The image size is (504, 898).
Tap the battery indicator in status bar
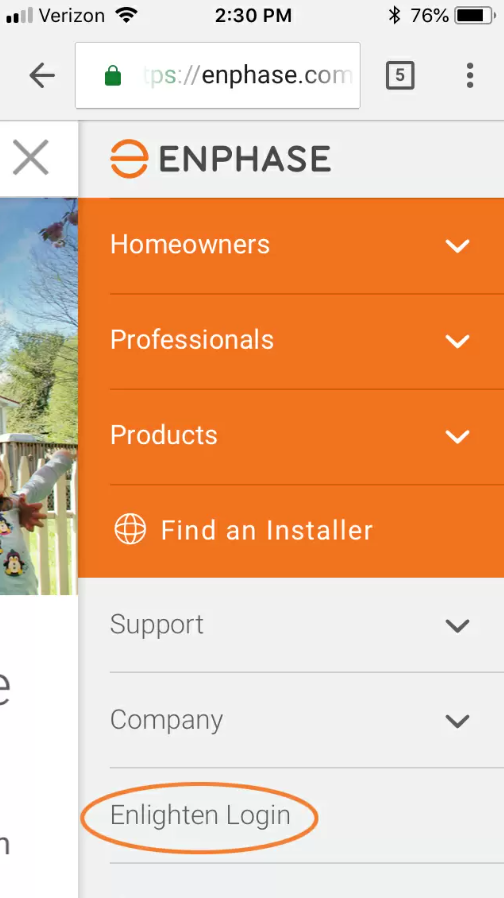click(x=475, y=15)
